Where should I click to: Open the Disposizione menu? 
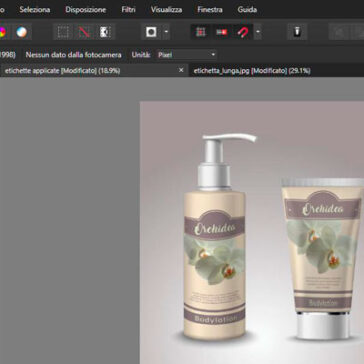coord(86,10)
